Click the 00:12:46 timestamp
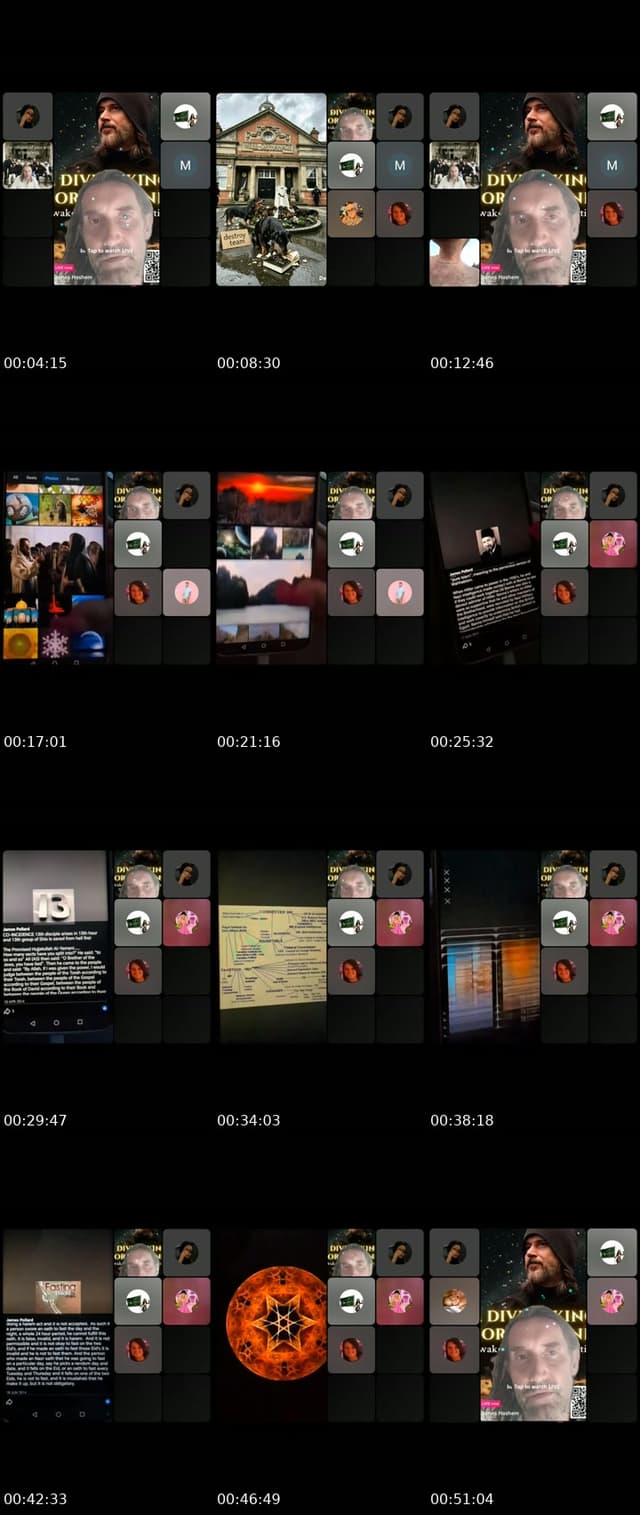640x1515 pixels. pos(462,363)
